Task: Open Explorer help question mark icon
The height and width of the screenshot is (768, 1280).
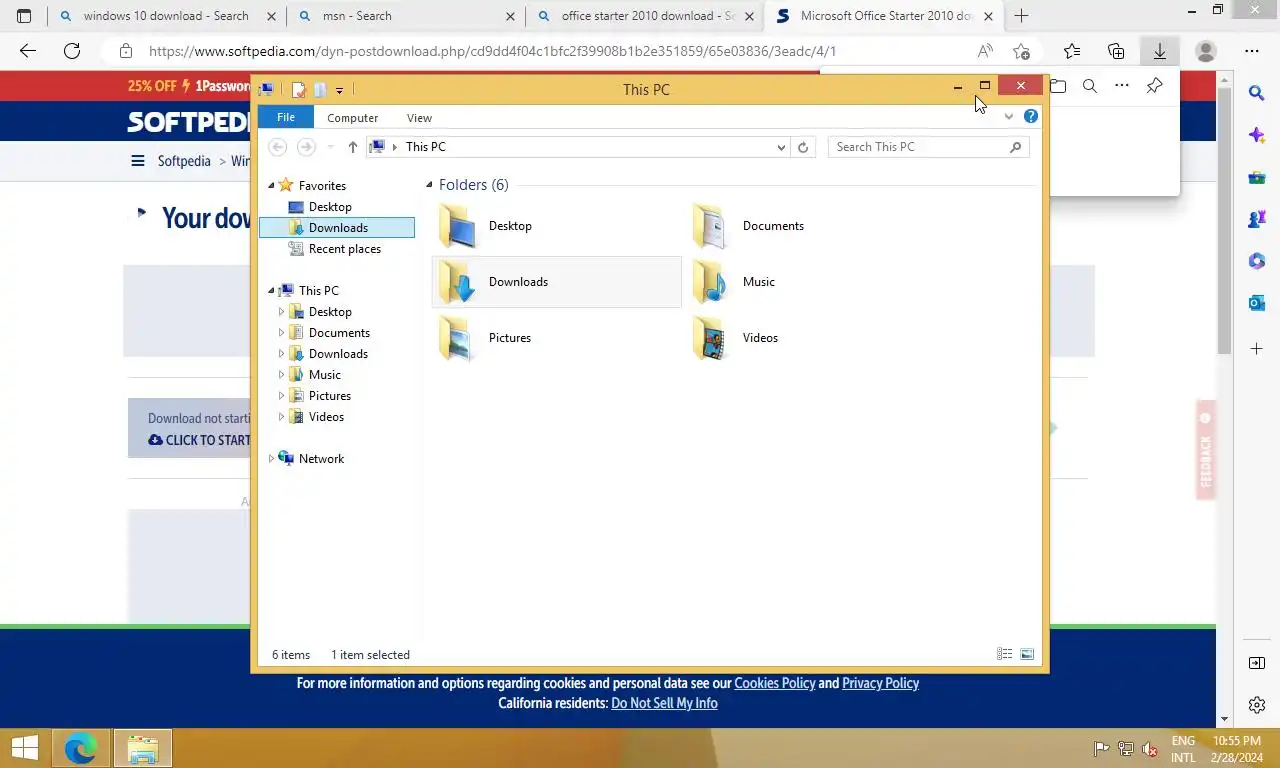Action: [1031, 117]
